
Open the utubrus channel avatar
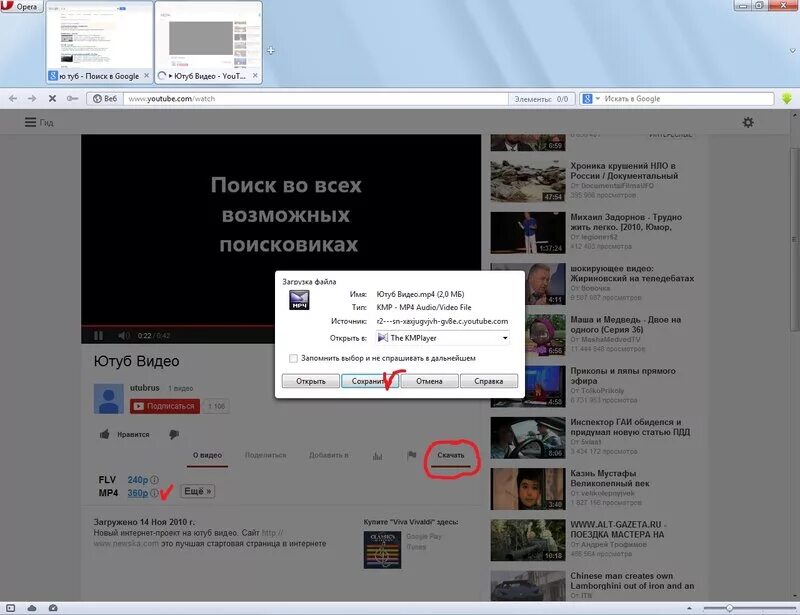coord(109,399)
